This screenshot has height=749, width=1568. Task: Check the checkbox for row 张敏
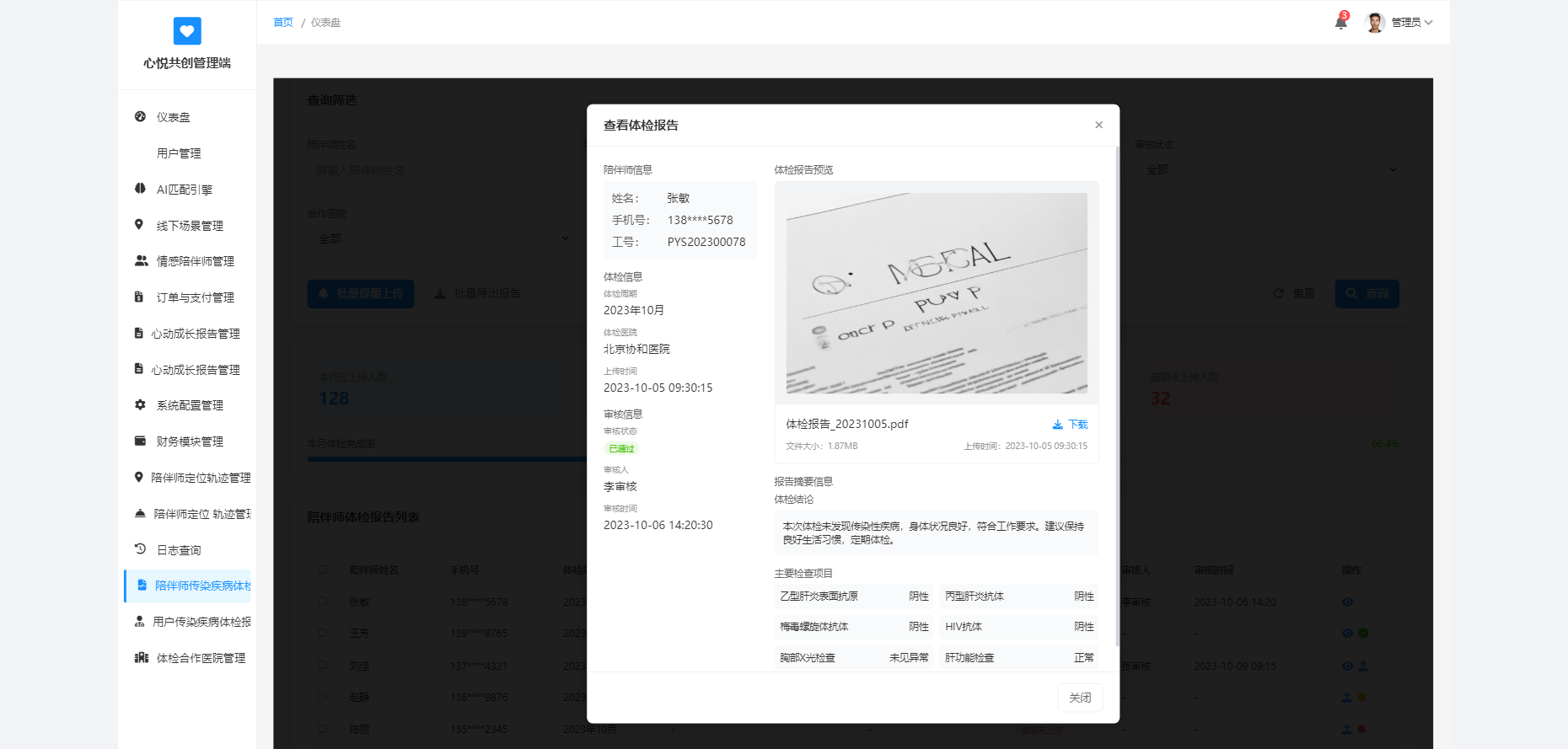click(322, 602)
